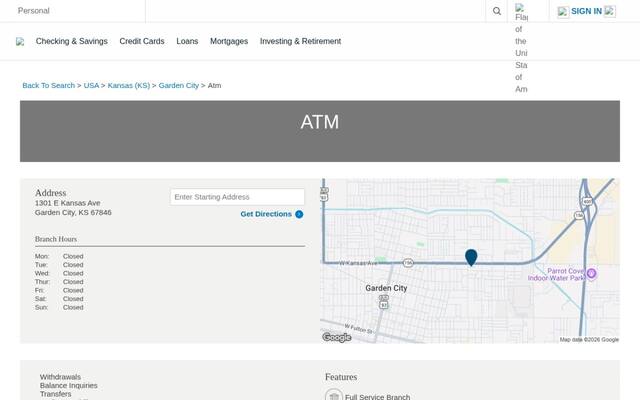Click the image icon left of SIGN IN

(563, 12)
